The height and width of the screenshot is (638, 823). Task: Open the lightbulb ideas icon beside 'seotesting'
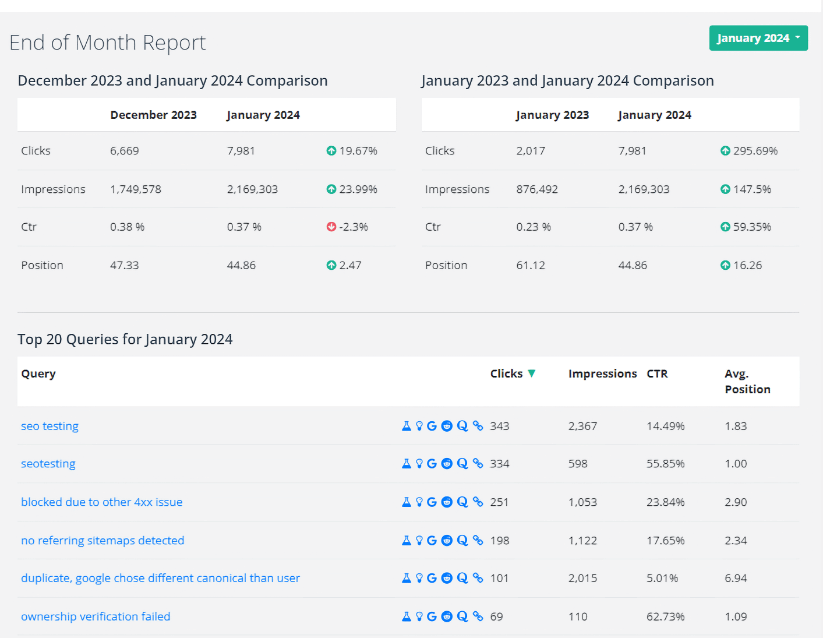click(419, 463)
